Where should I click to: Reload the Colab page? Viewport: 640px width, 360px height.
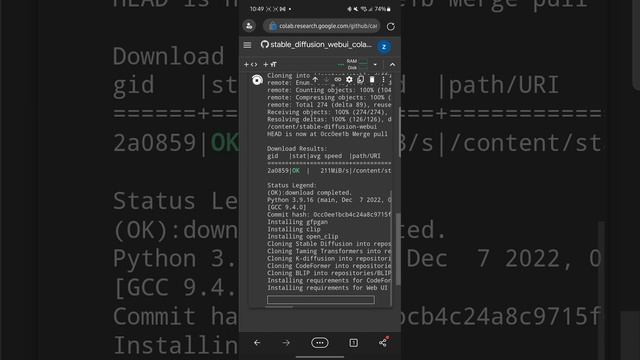click(391, 27)
